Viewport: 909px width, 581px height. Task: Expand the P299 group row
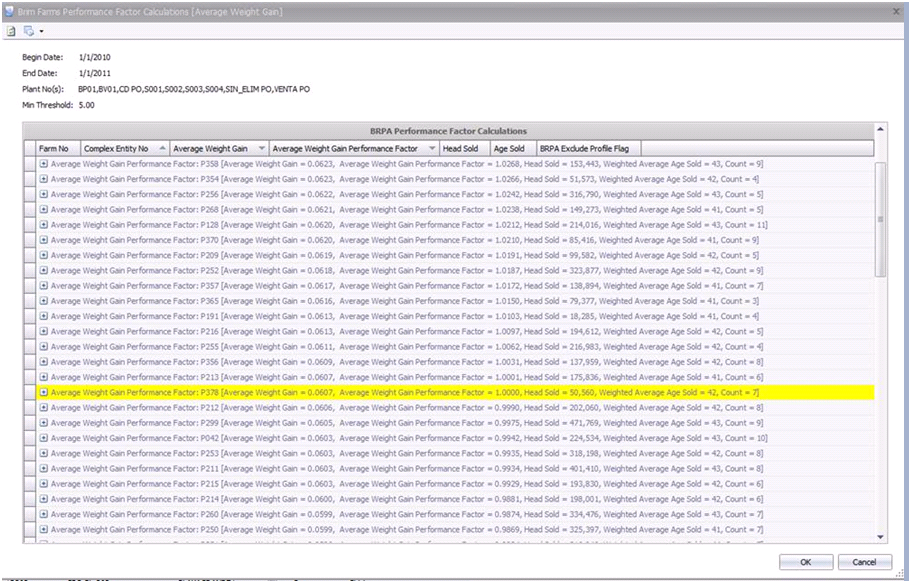[43, 423]
